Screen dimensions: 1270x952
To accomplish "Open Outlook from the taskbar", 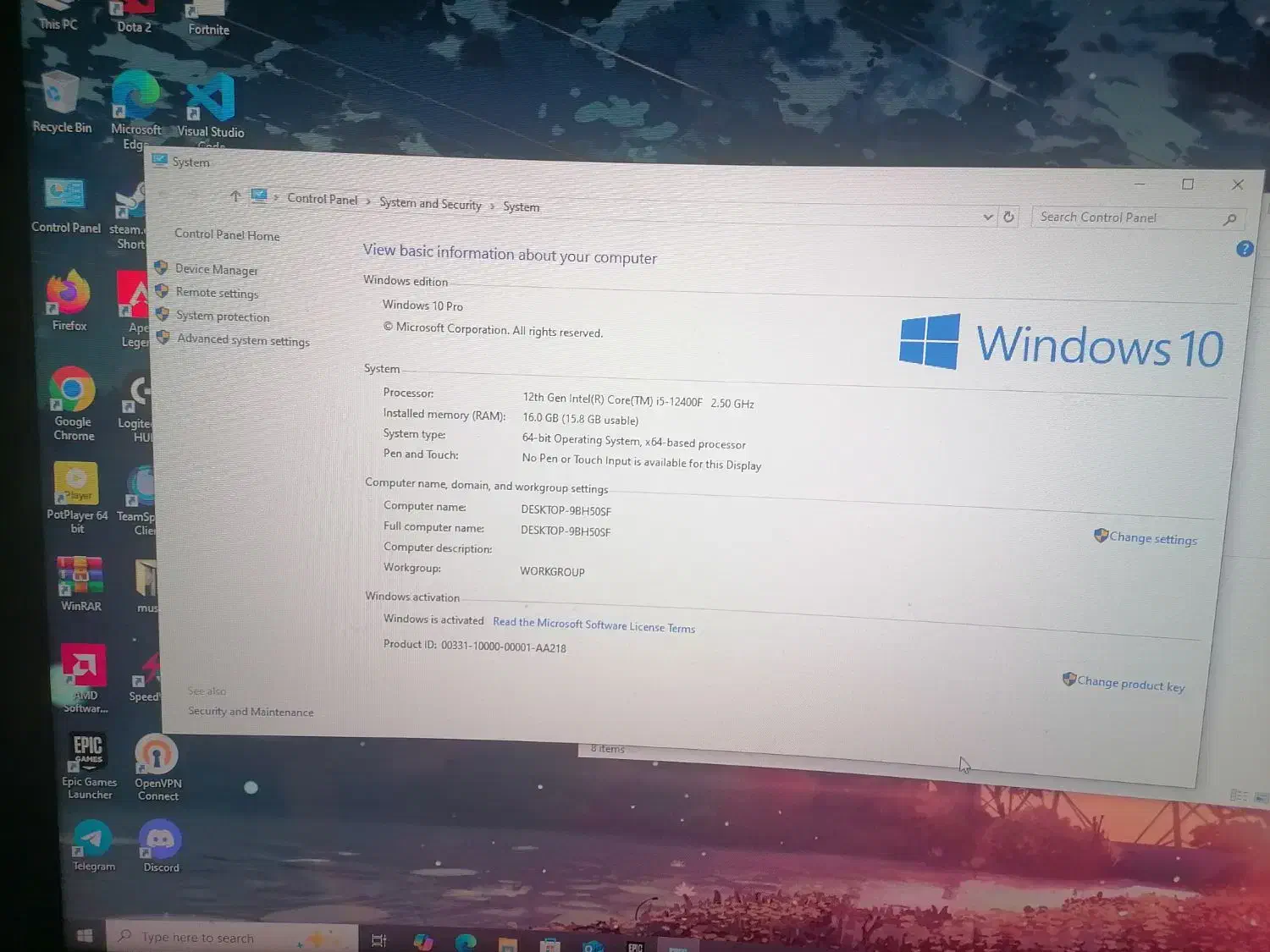I will [593, 945].
